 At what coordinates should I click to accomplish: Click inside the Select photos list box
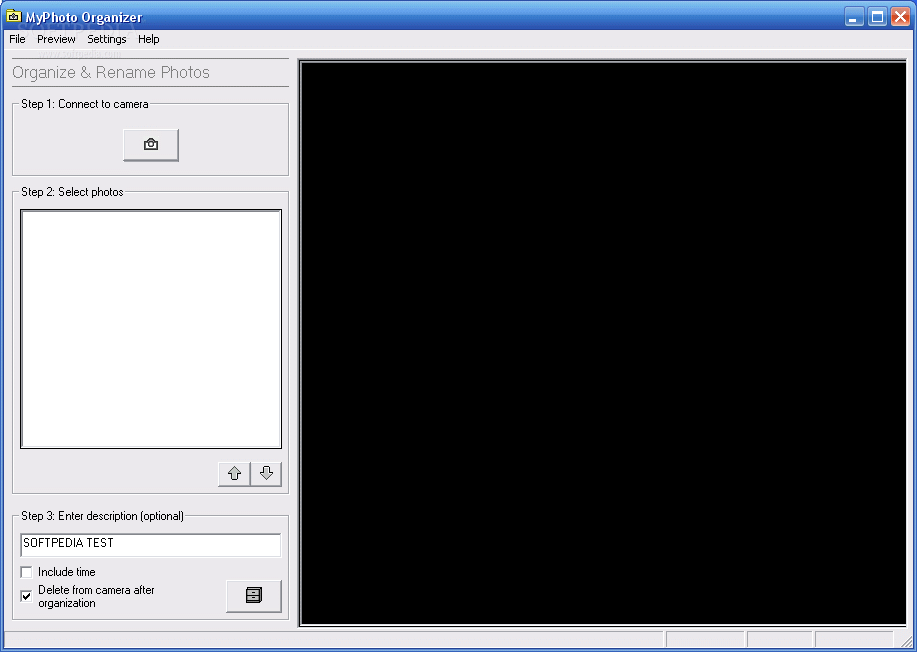coord(151,329)
